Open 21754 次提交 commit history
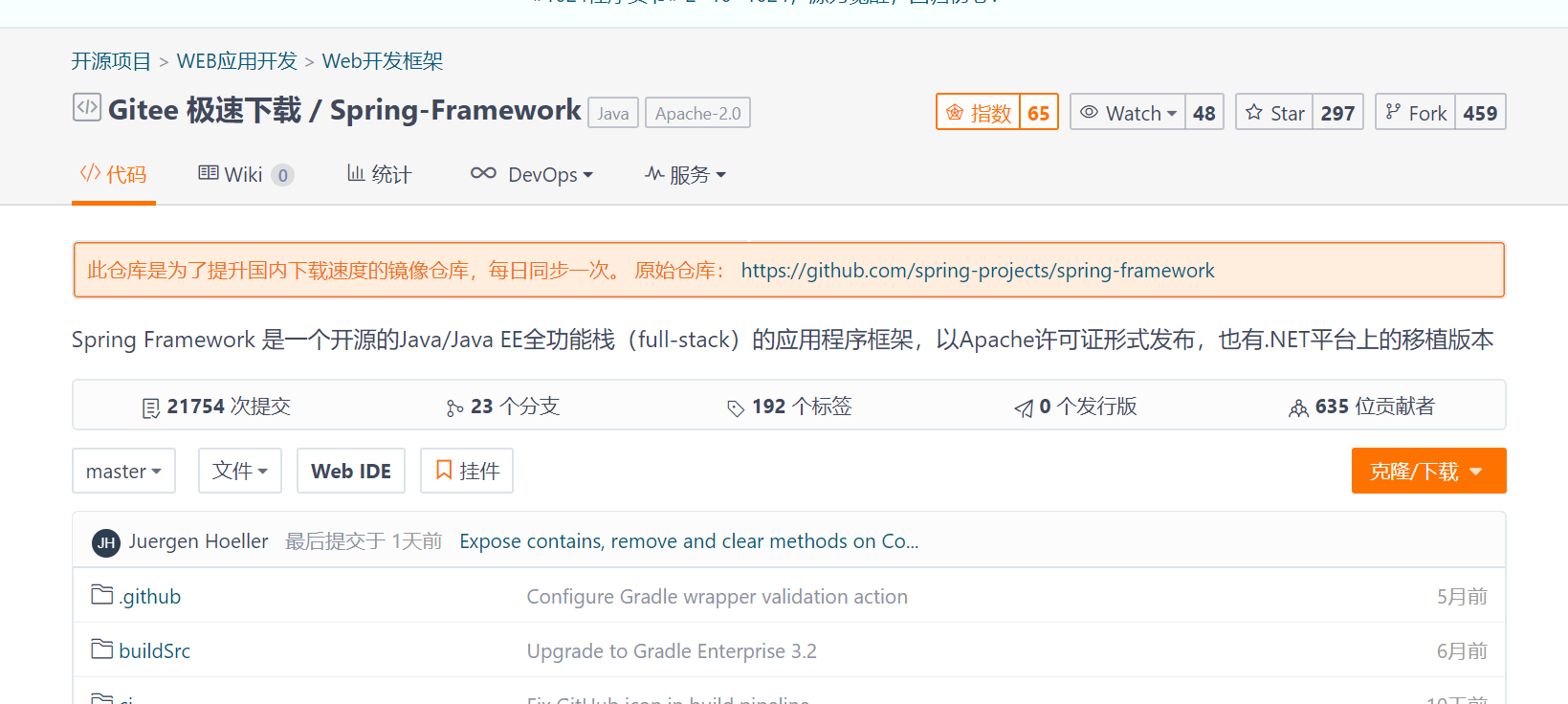The image size is (1568, 704). click(217, 407)
